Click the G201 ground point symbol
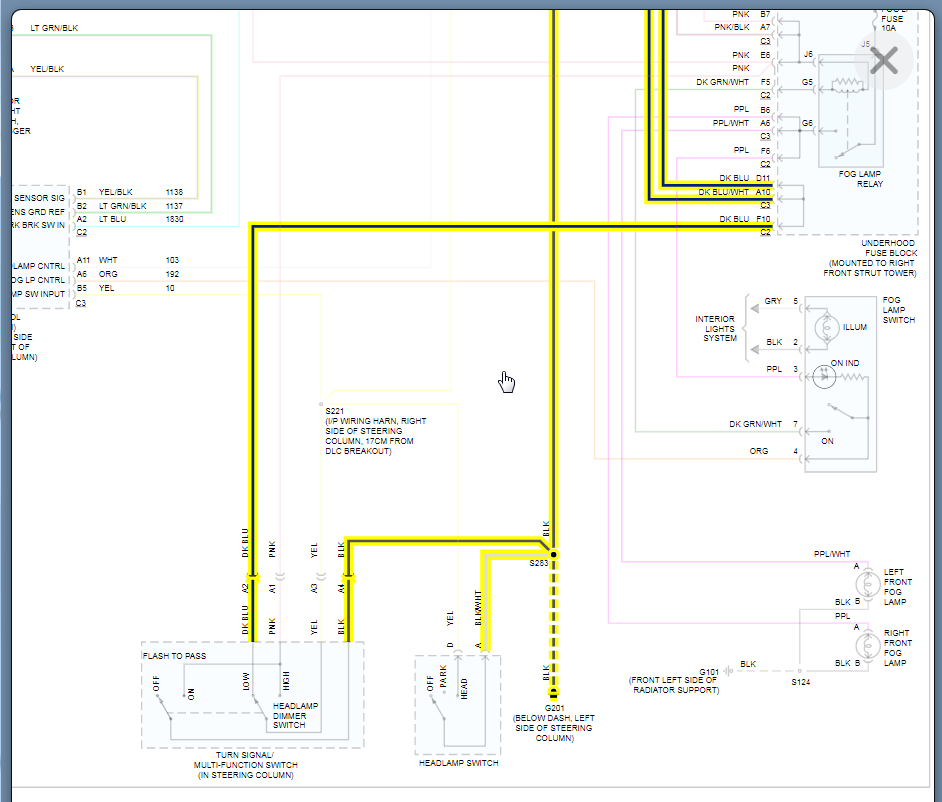This screenshot has height=802, width=942. [553, 693]
